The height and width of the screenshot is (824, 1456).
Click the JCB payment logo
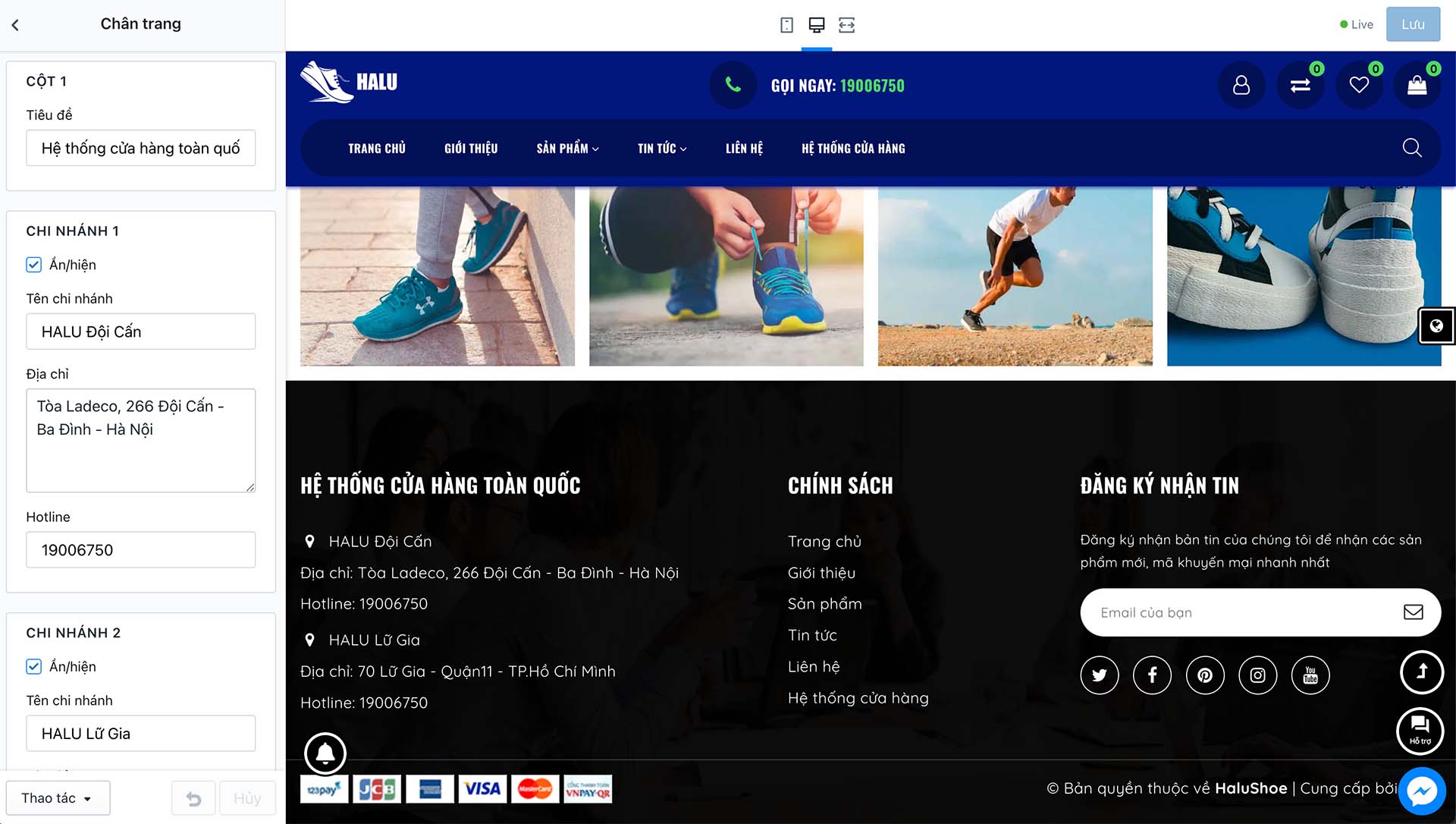[x=377, y=789]
